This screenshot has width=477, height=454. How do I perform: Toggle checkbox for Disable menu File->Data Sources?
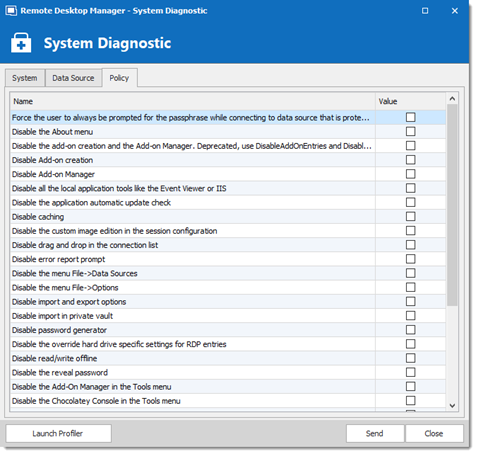pyautogui.click(x=411, y=273)
